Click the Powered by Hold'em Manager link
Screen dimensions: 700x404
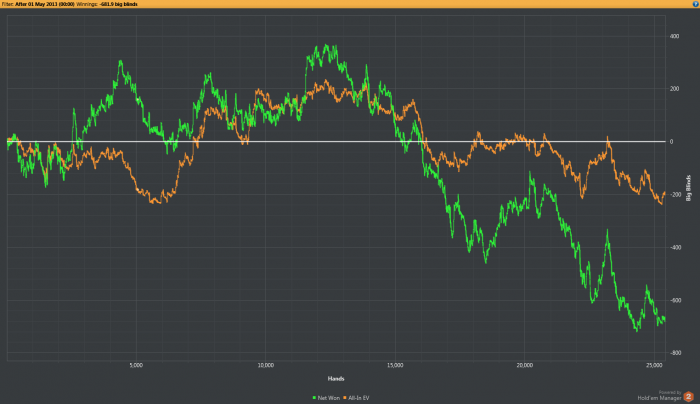[659, 396]
